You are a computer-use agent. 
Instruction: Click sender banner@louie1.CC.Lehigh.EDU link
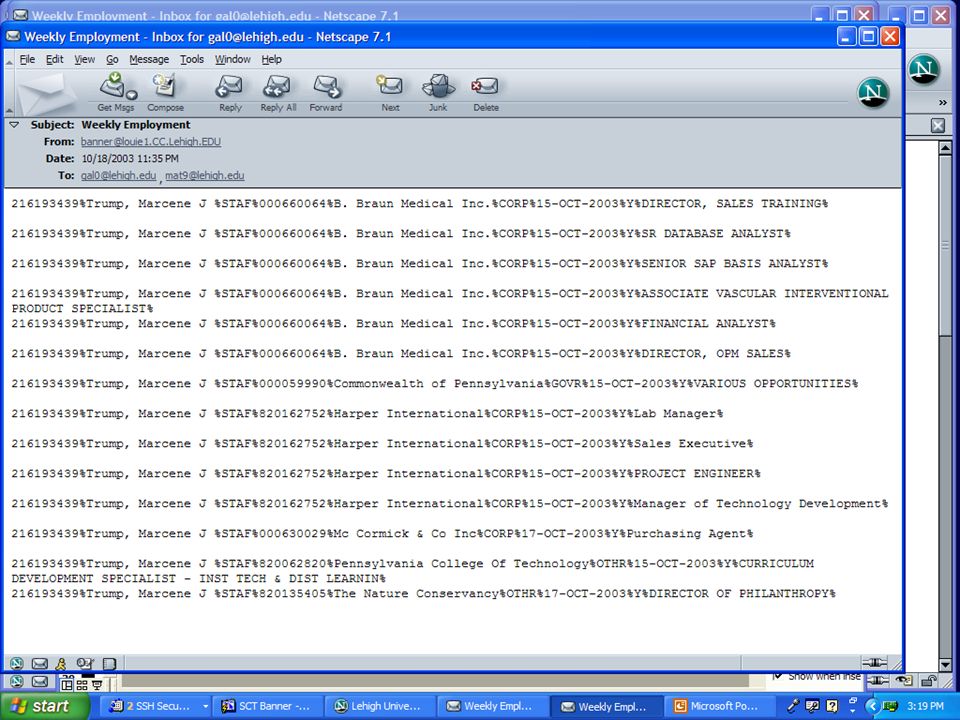151,141
